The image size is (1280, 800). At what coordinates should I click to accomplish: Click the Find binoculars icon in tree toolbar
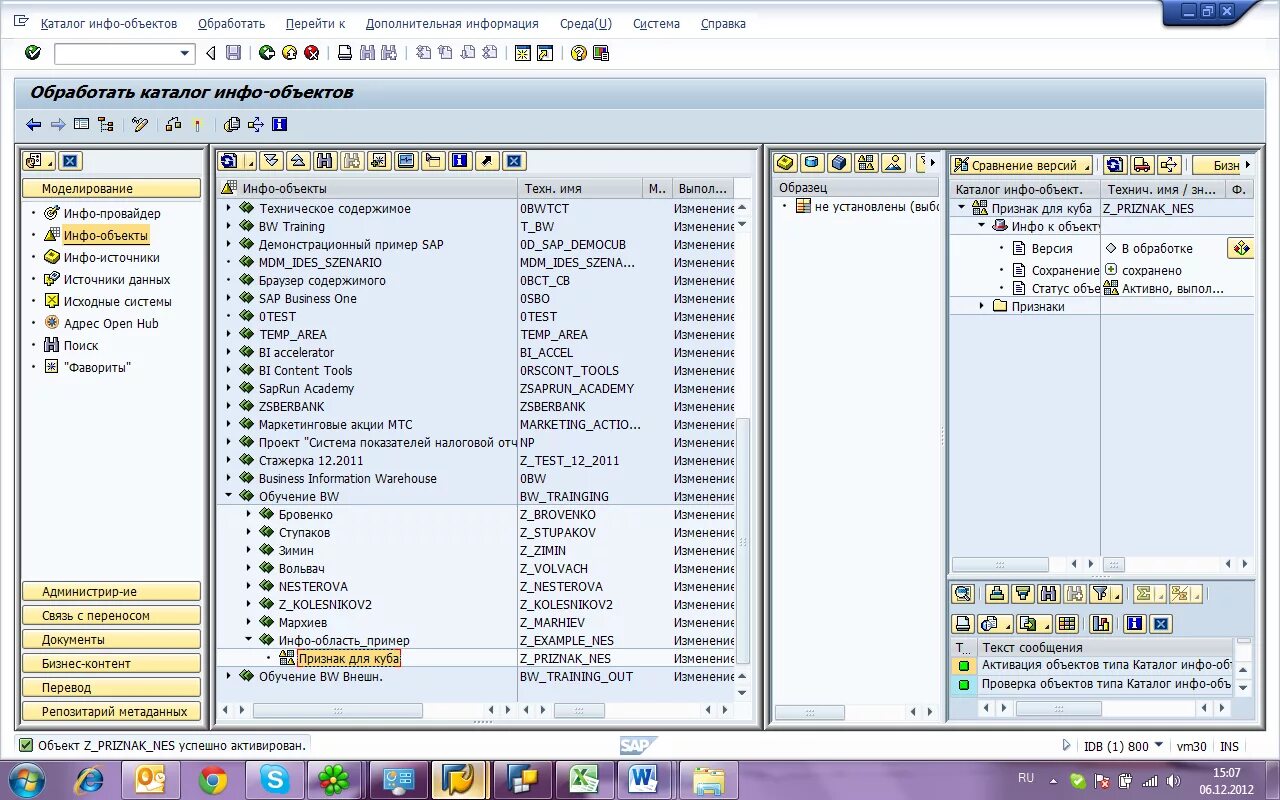pyautogui.click(x=324, y=161)
